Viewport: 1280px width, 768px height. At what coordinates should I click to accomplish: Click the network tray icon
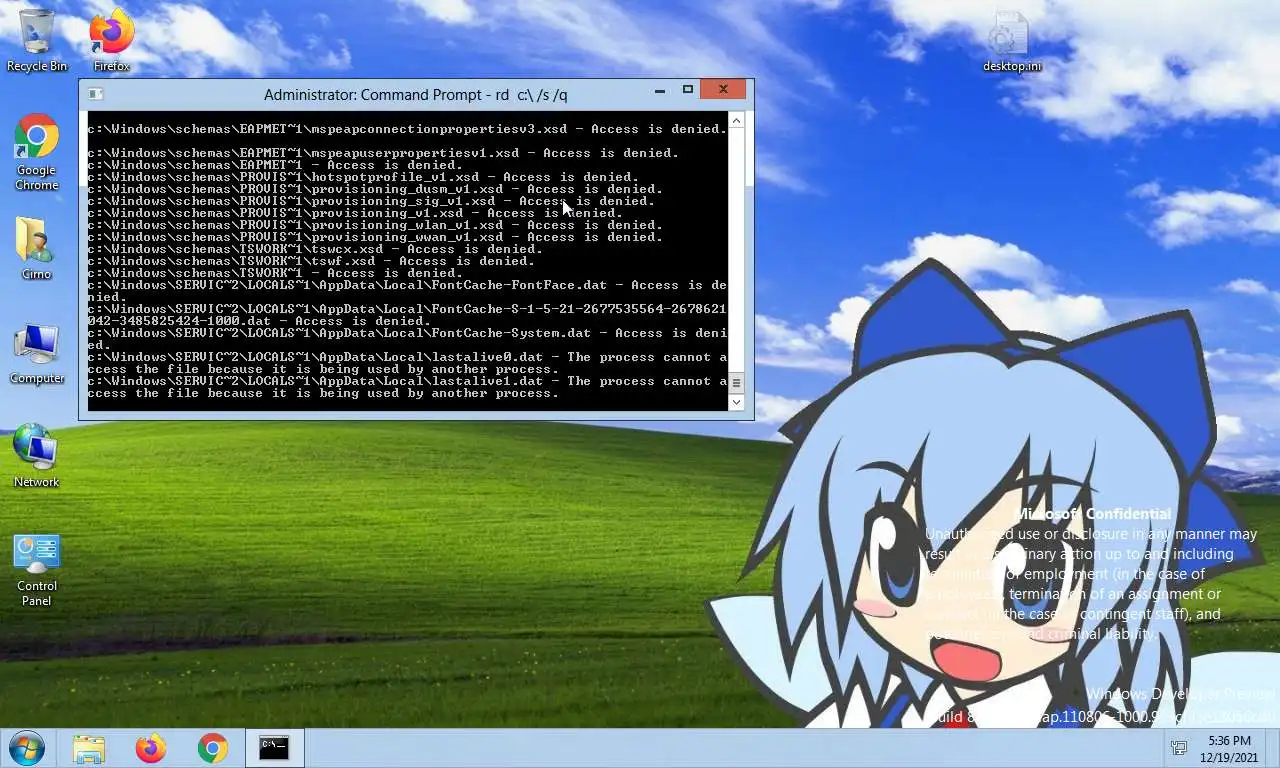point(1179,748)
